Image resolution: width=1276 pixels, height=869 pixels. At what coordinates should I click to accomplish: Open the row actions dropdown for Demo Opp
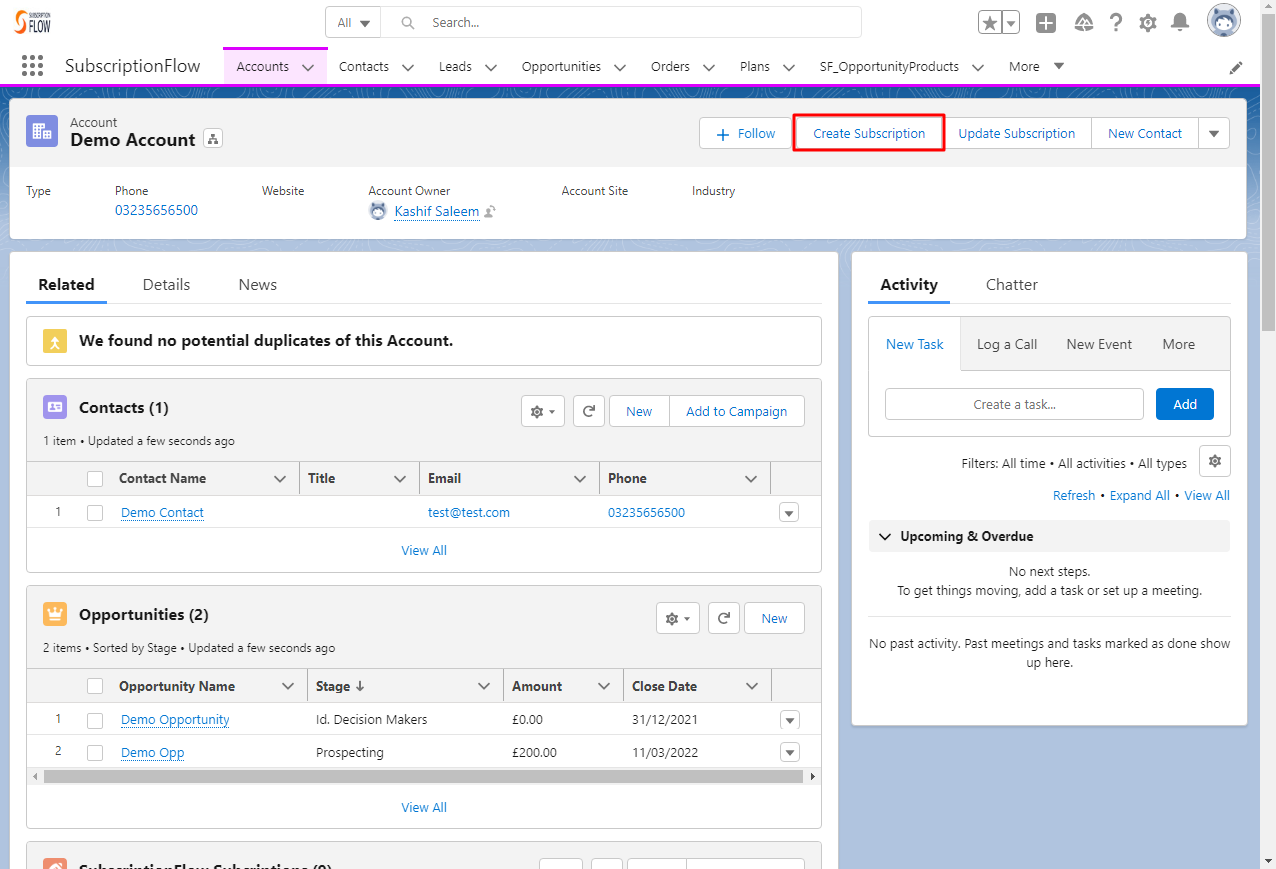tap(789, 752)
